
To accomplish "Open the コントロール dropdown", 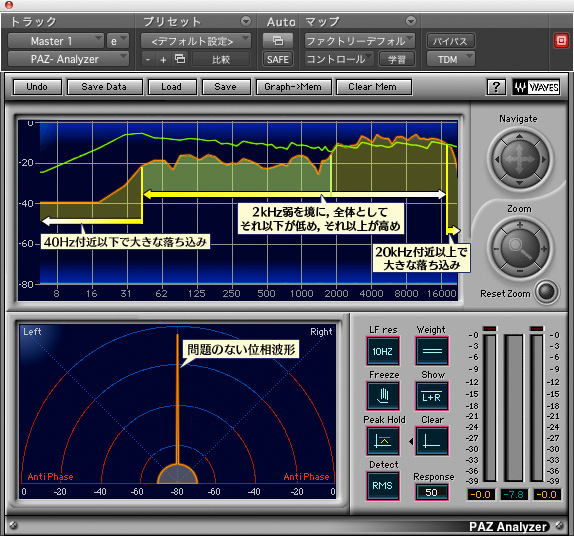I will [339, 59].
